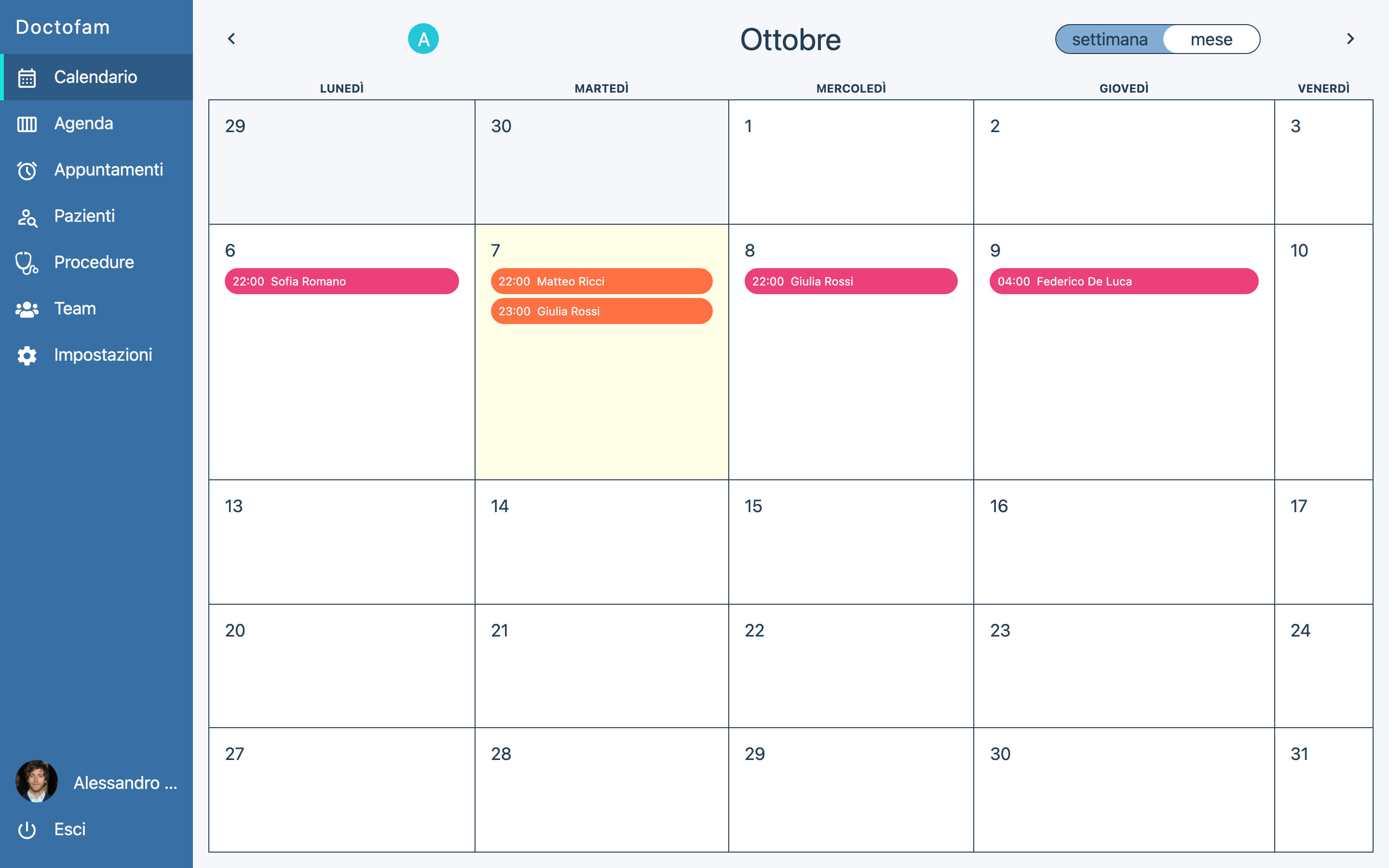
Task: Go to previous month with left chevron
Action: pos(231,39)
